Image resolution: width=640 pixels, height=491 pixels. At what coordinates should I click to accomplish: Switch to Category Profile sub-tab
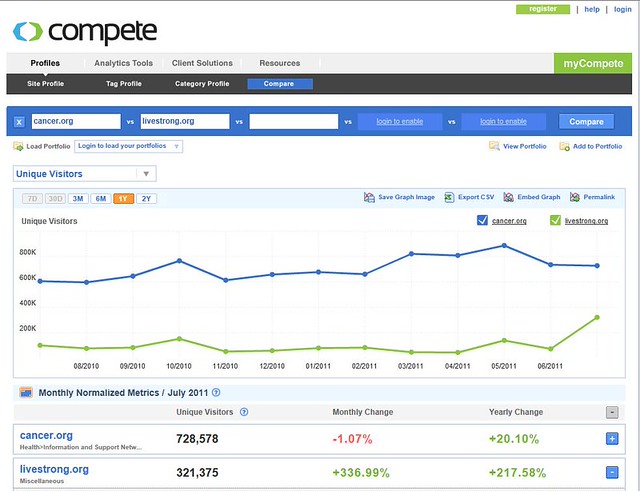point(202,84)
